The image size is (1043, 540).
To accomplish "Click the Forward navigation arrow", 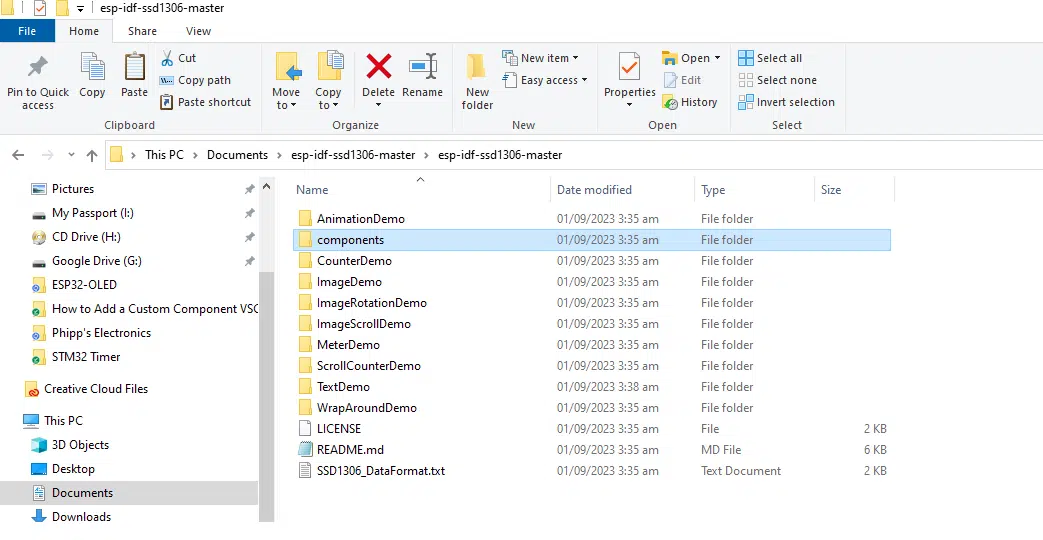I will [x=47, y=155].
